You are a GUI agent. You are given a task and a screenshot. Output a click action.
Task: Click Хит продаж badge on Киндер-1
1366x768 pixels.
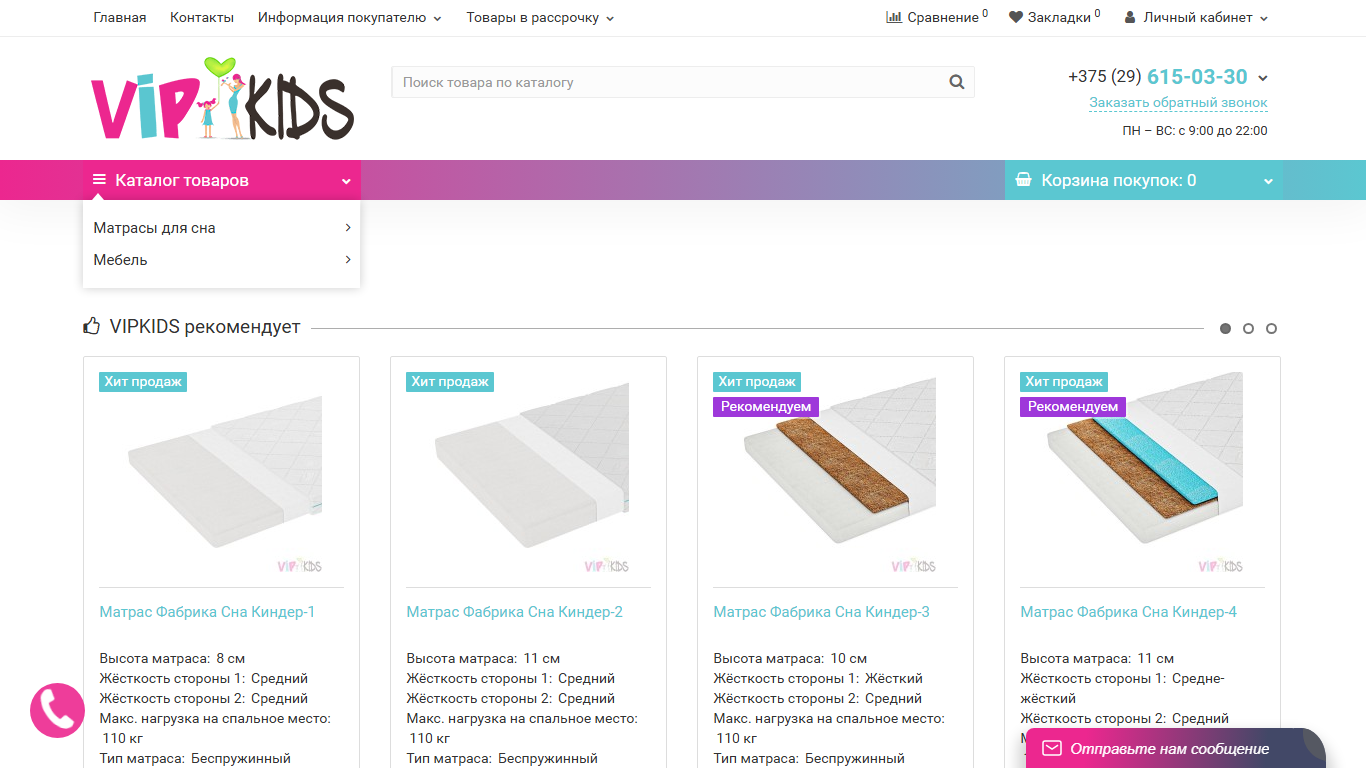(x=143, y=382)
